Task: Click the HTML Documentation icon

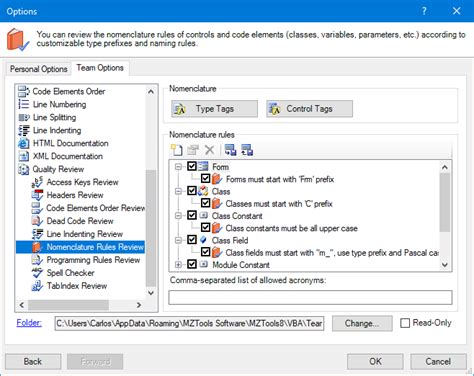Action: tap(24, 143)
